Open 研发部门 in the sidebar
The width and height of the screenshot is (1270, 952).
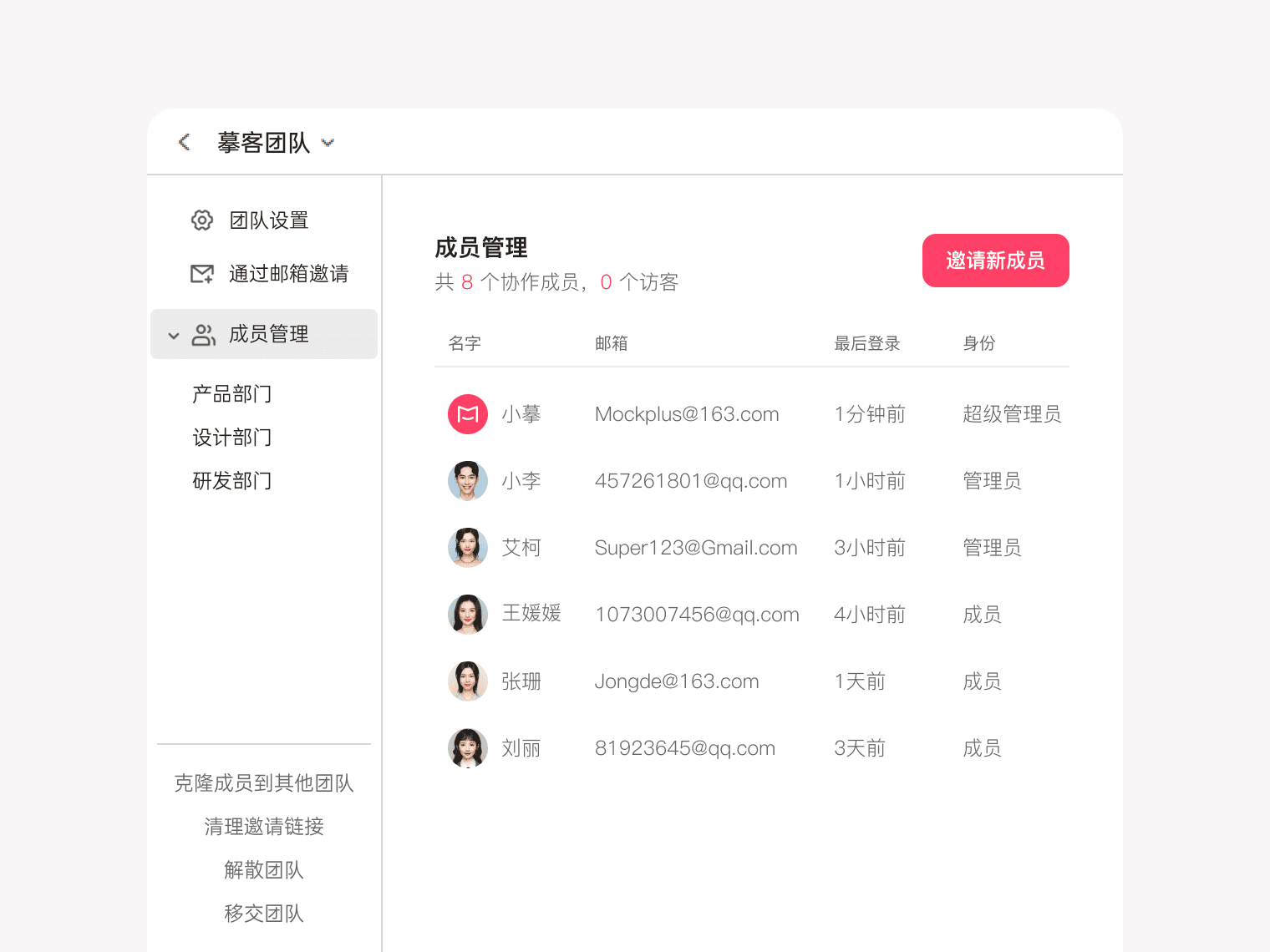[231, 481]
